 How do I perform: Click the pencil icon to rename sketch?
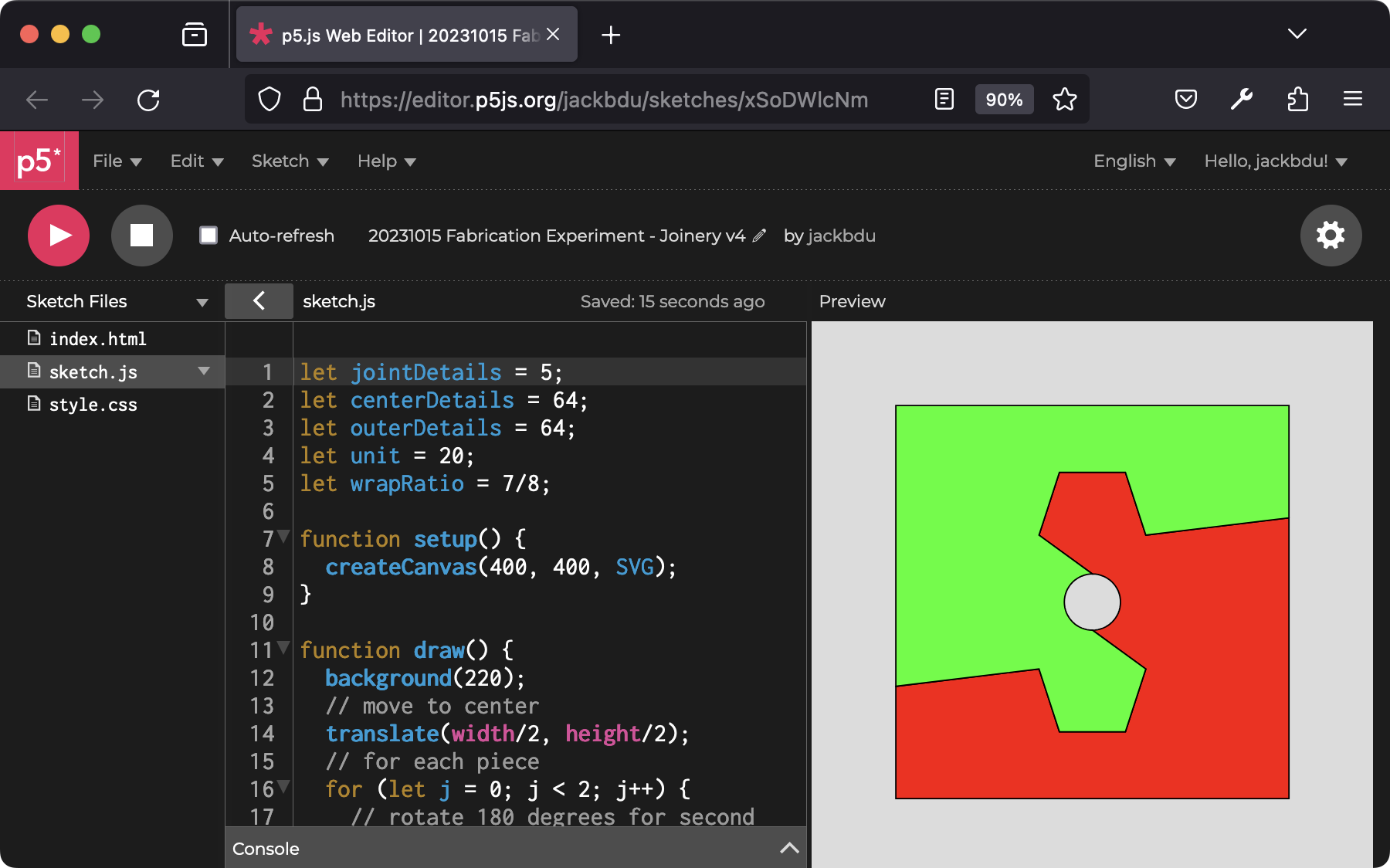pyautogui.click(x=759, y=236)
